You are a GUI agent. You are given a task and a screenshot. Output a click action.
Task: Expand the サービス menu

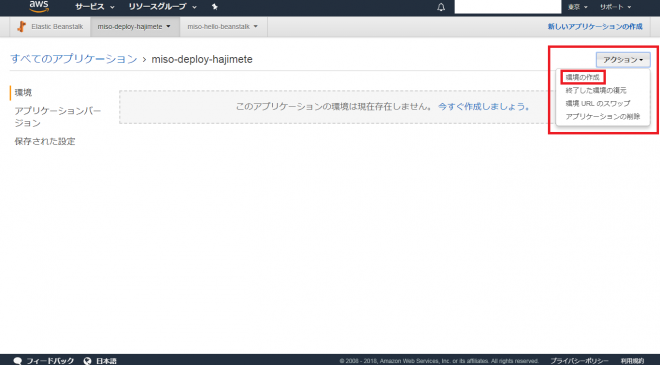pyautogui.click(x=95, y=7)
